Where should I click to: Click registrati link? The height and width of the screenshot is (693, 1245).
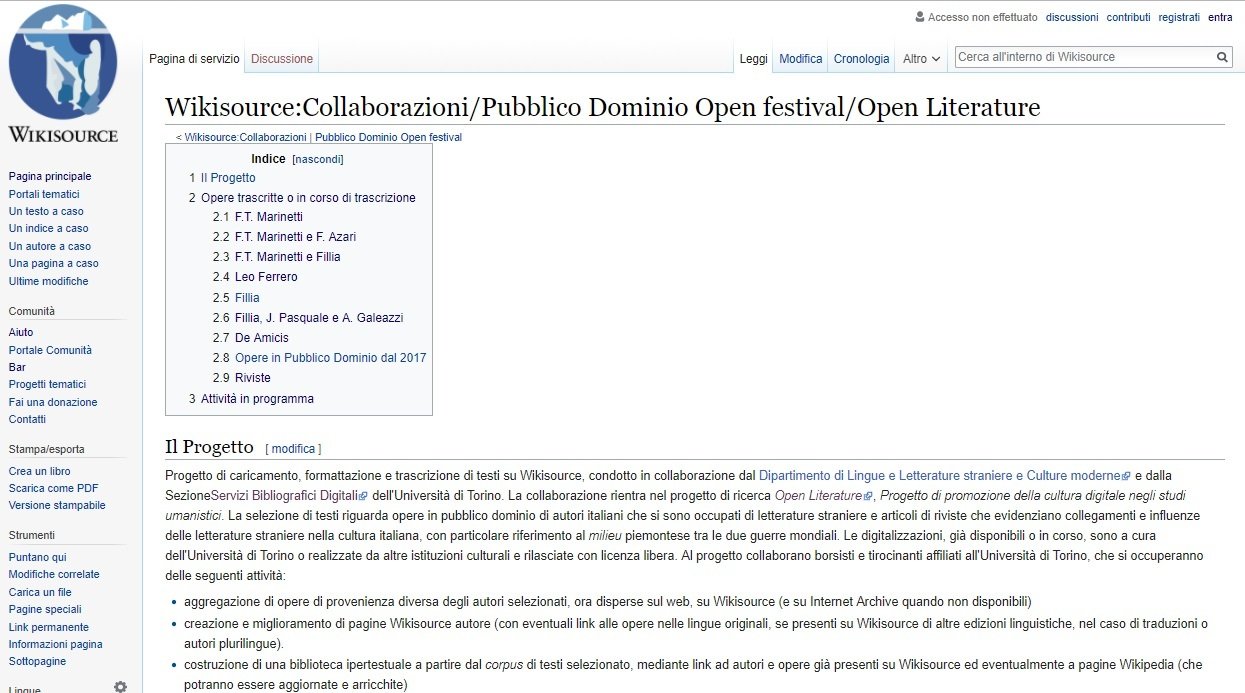tap(1179, 17)
